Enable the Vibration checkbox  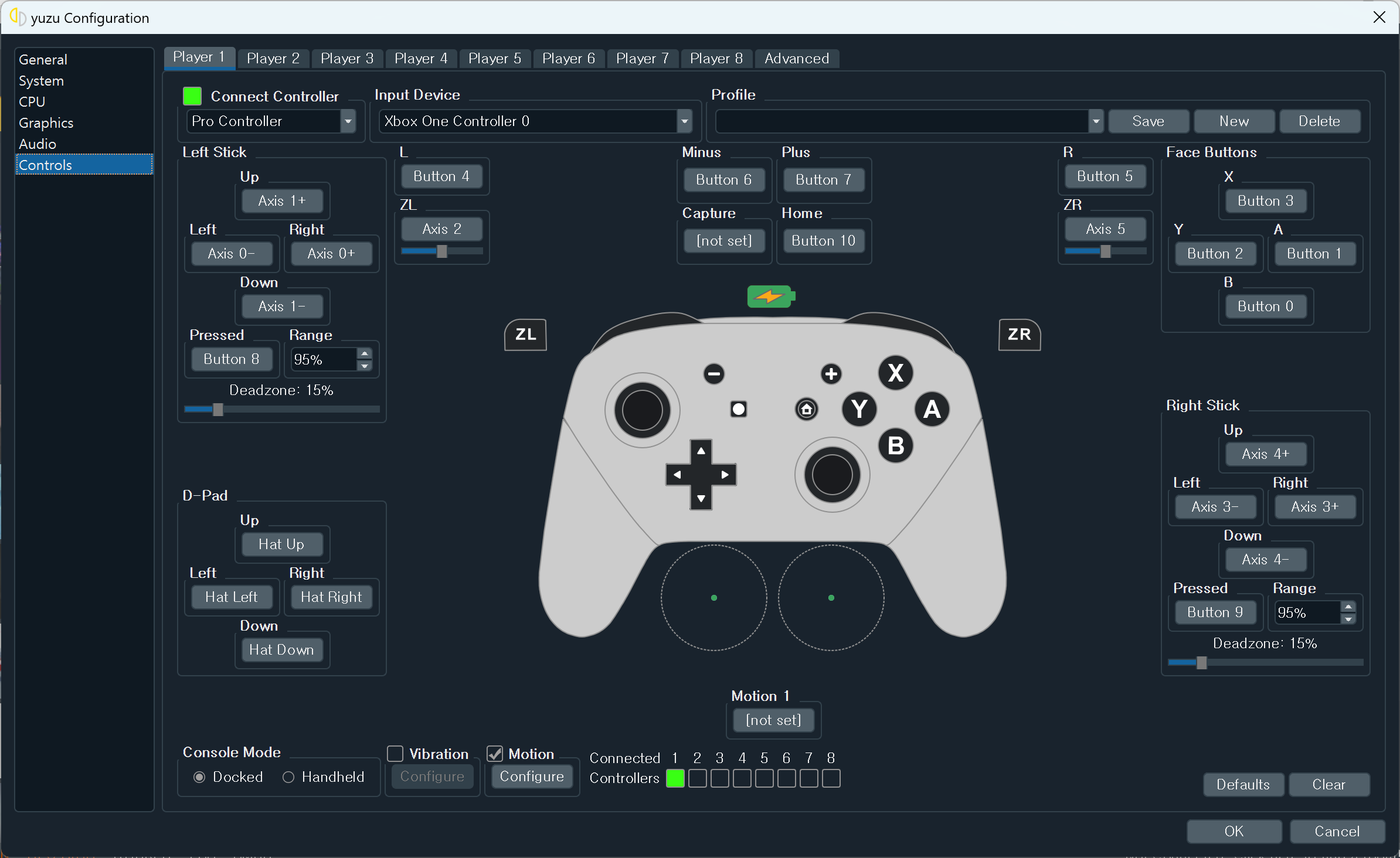(396, 754)
